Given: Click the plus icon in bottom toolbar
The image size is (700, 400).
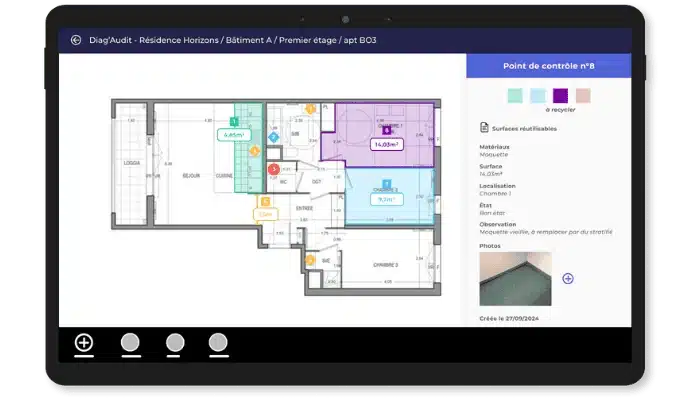Looking at the screenshot, I should coord(84,343).
